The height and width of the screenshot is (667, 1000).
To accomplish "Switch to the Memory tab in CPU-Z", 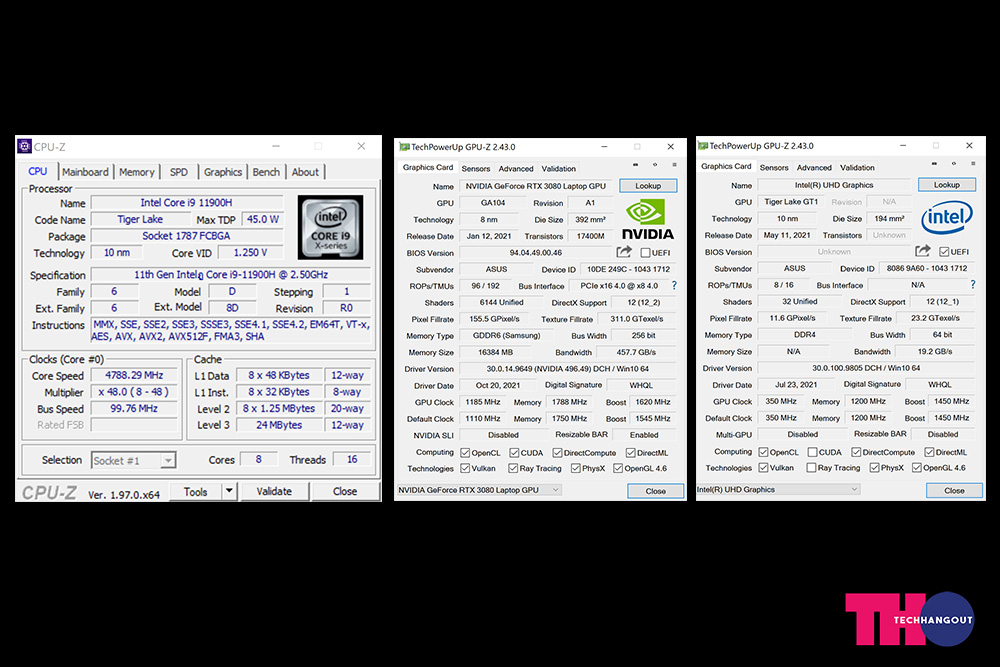I will 136,172.
